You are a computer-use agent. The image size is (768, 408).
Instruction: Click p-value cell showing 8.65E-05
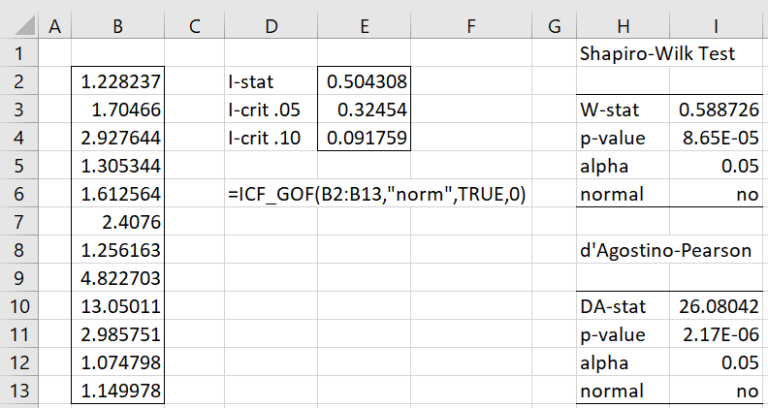click(712, 138)
